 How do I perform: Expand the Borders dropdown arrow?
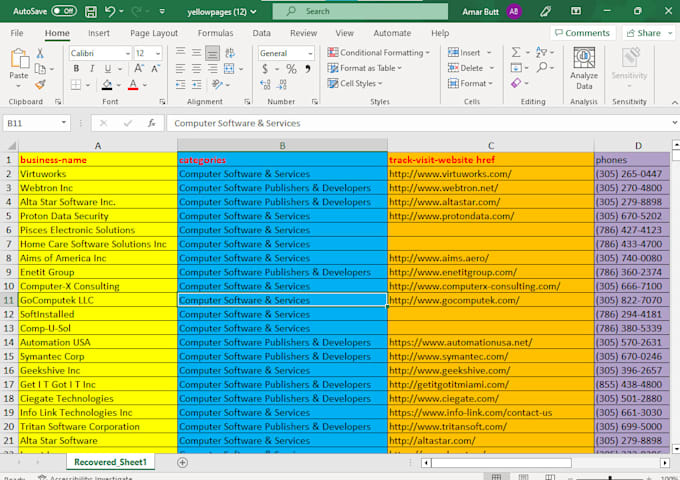click(88, 85)
